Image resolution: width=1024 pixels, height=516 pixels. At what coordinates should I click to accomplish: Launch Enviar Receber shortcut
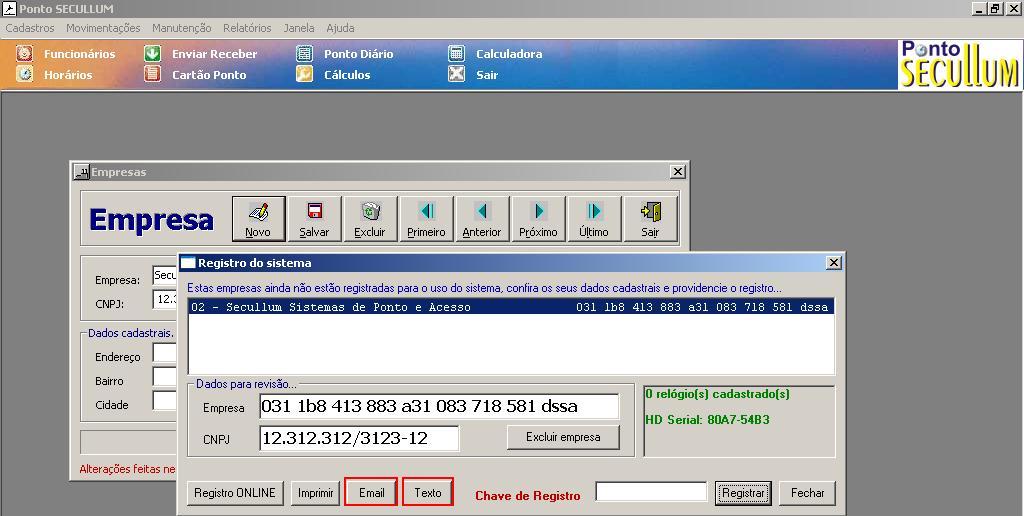coord(200,54)
